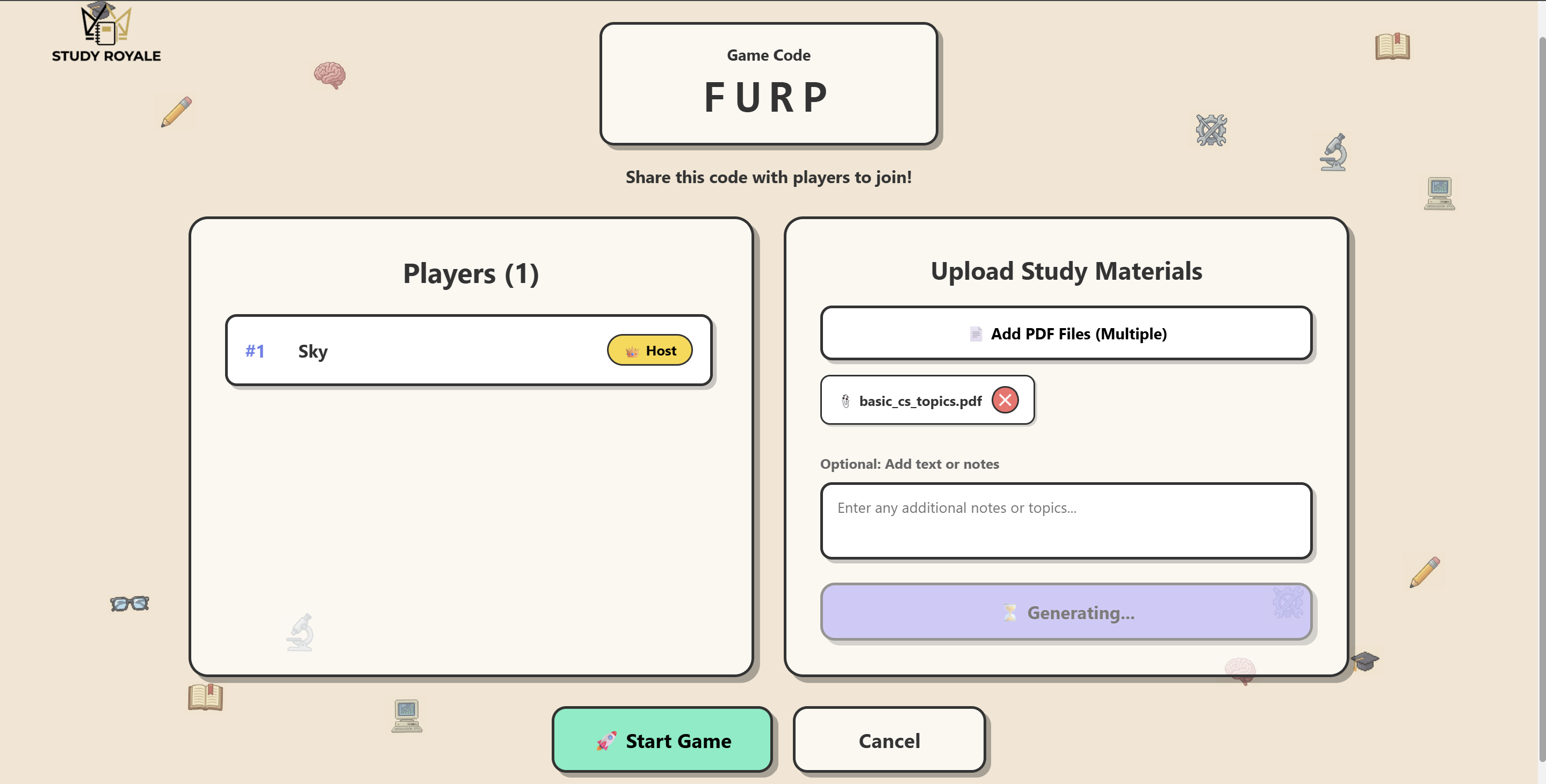
Task: Click the paperclip icon on the PDF chip
Action: click(846, 401)
